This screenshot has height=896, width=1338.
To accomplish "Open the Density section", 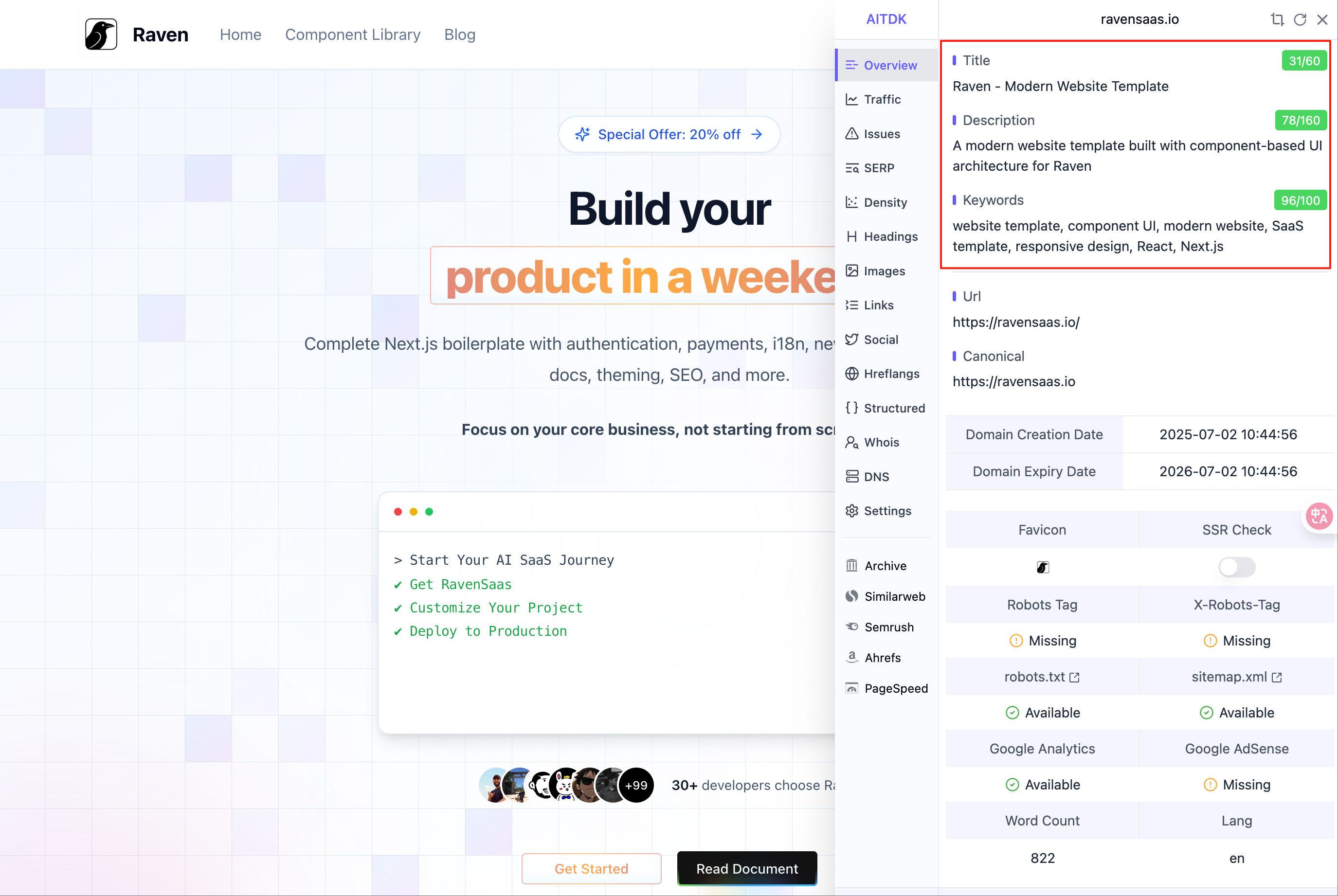I will [x=886, y=202].
